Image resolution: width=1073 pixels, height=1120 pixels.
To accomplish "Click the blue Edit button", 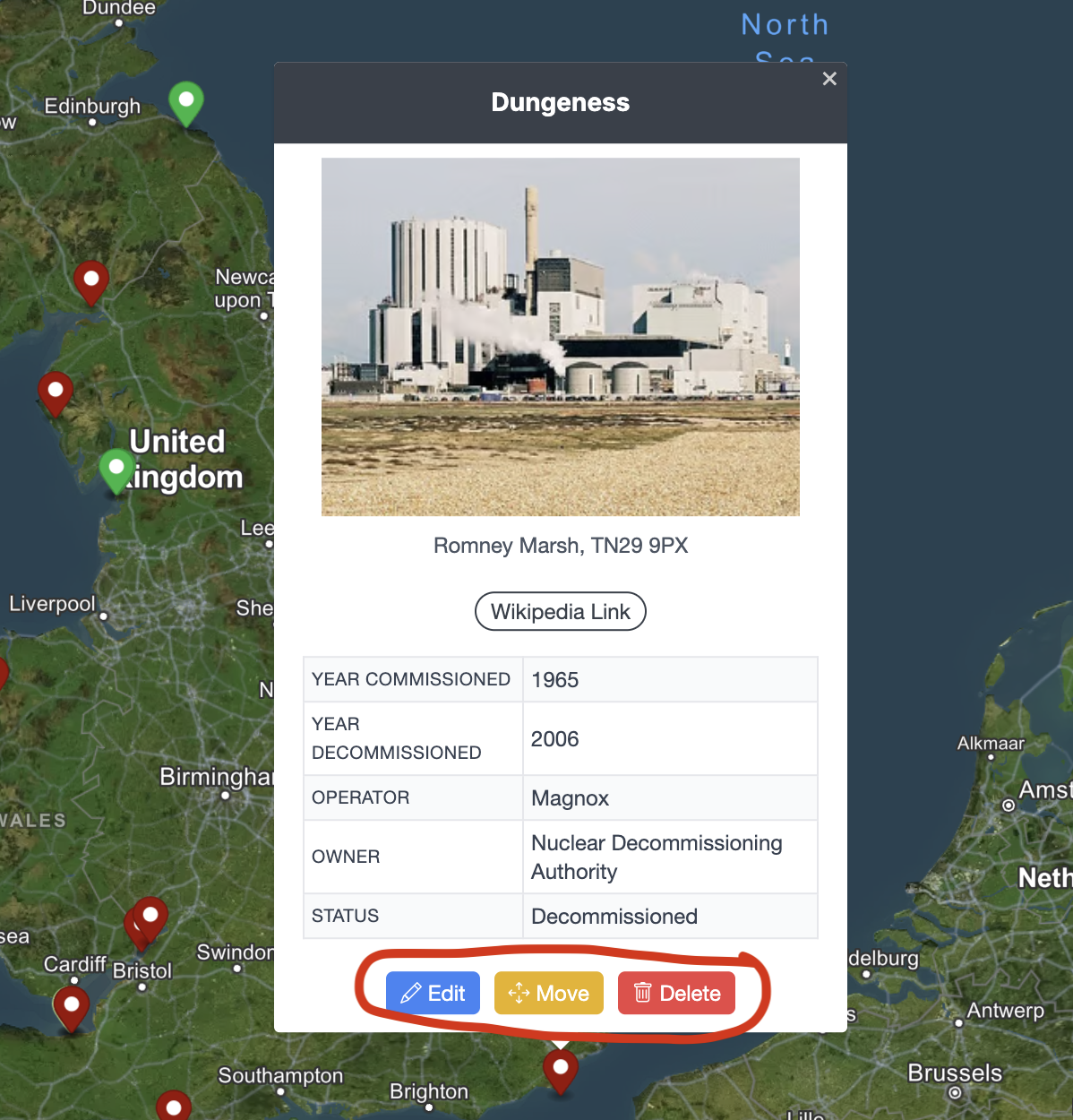I will pos(433,993).
